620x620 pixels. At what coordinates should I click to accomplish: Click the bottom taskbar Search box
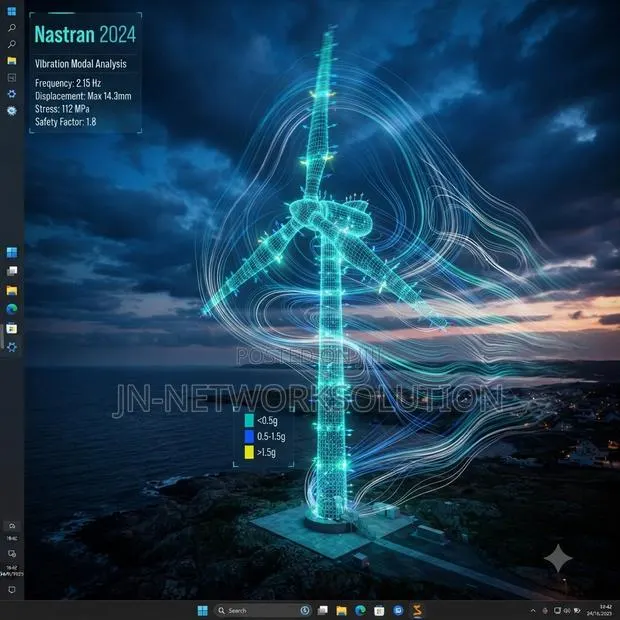pos(263,611)
